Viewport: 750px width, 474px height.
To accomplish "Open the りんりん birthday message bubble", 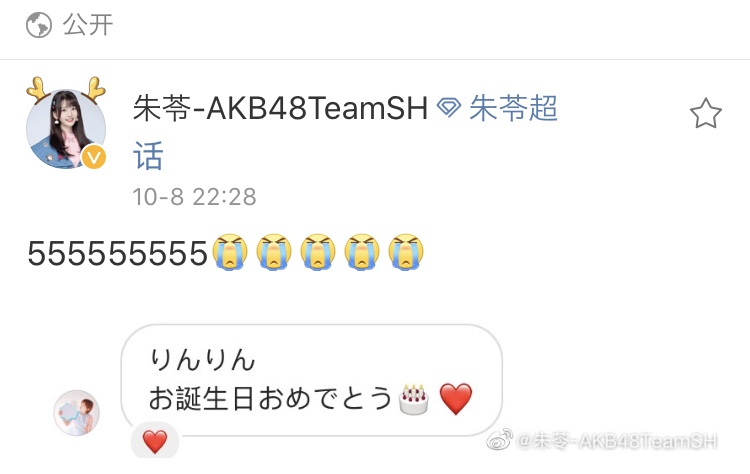I will point(311,380).
